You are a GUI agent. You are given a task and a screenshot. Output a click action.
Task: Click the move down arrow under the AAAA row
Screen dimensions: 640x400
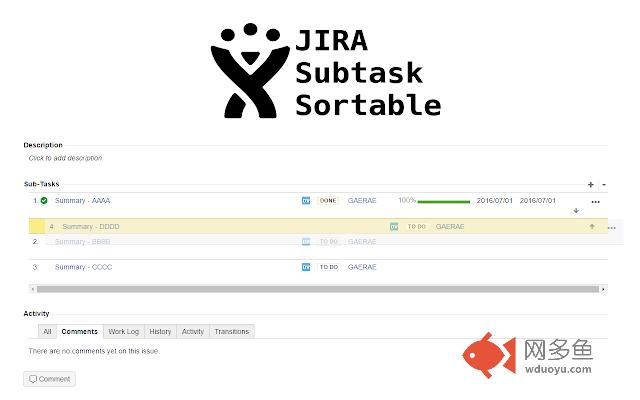(576, 211)
